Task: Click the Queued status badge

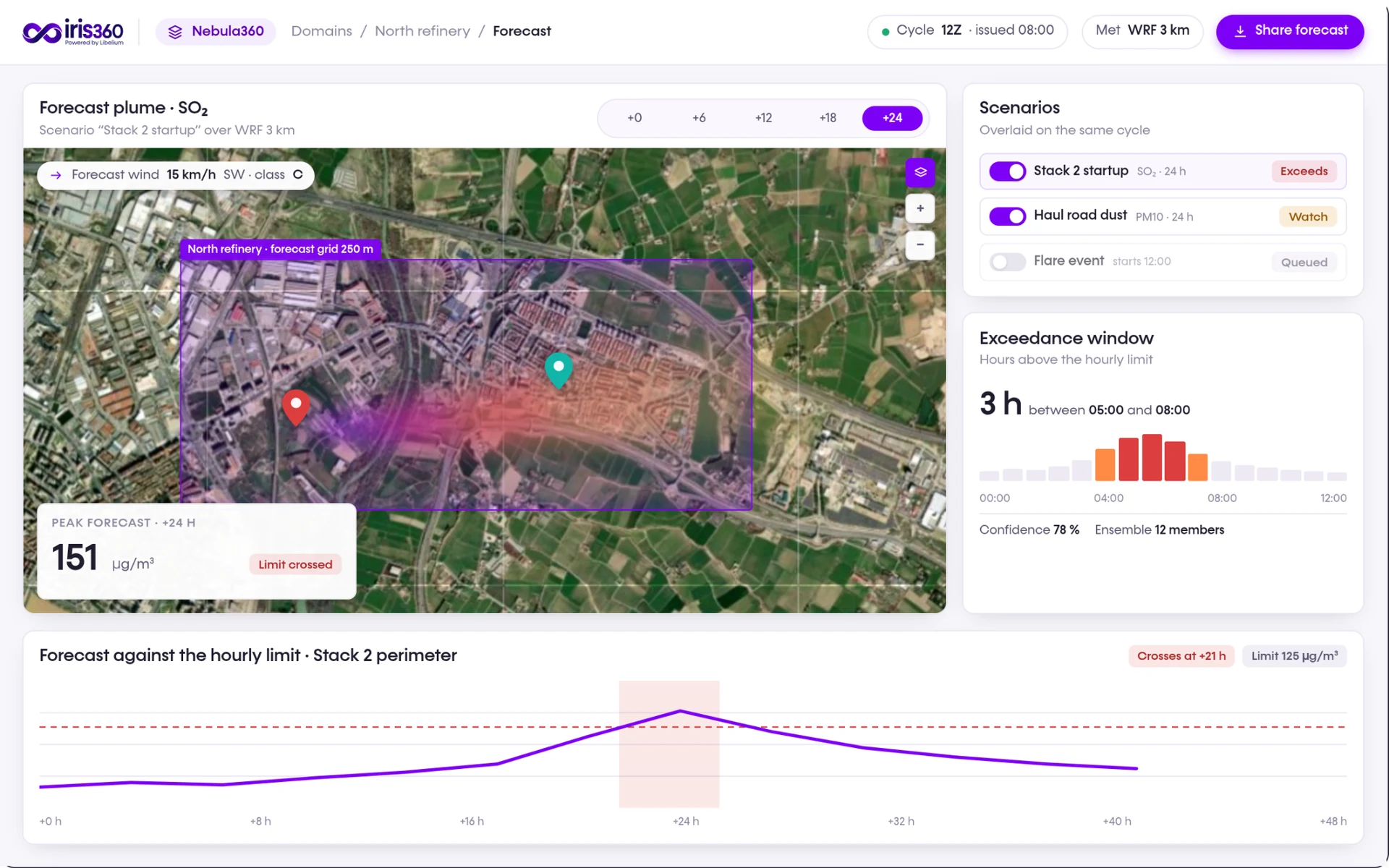Action: pos(1304,262)
